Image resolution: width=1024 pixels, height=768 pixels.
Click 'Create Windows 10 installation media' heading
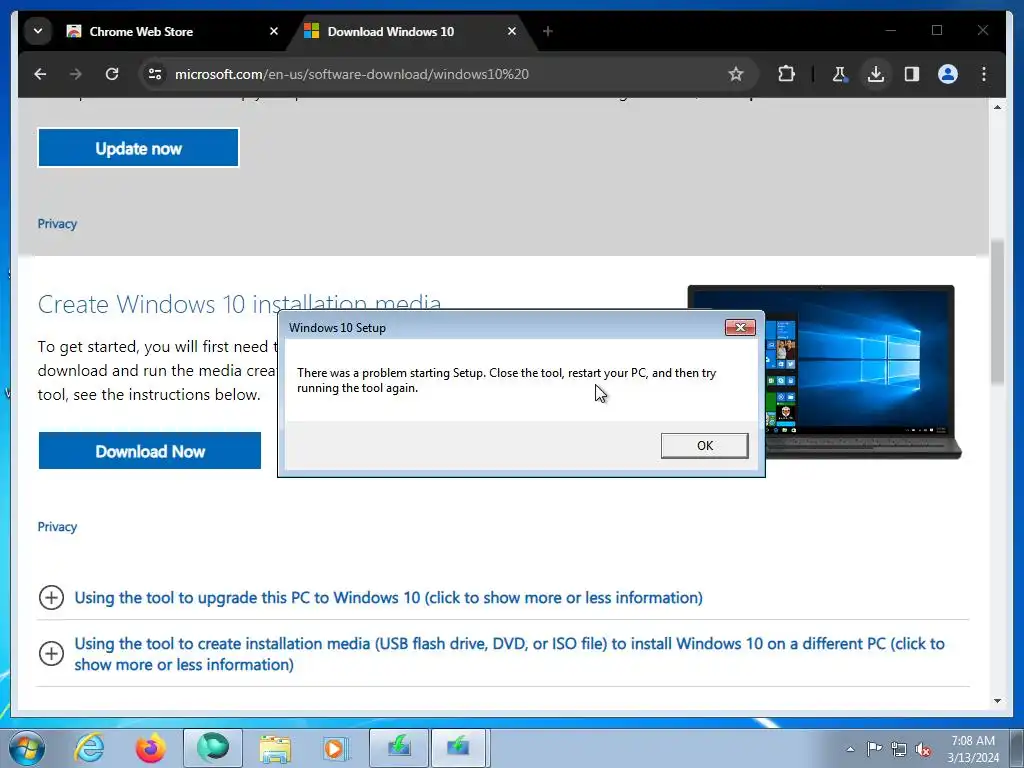coord(240,304)
